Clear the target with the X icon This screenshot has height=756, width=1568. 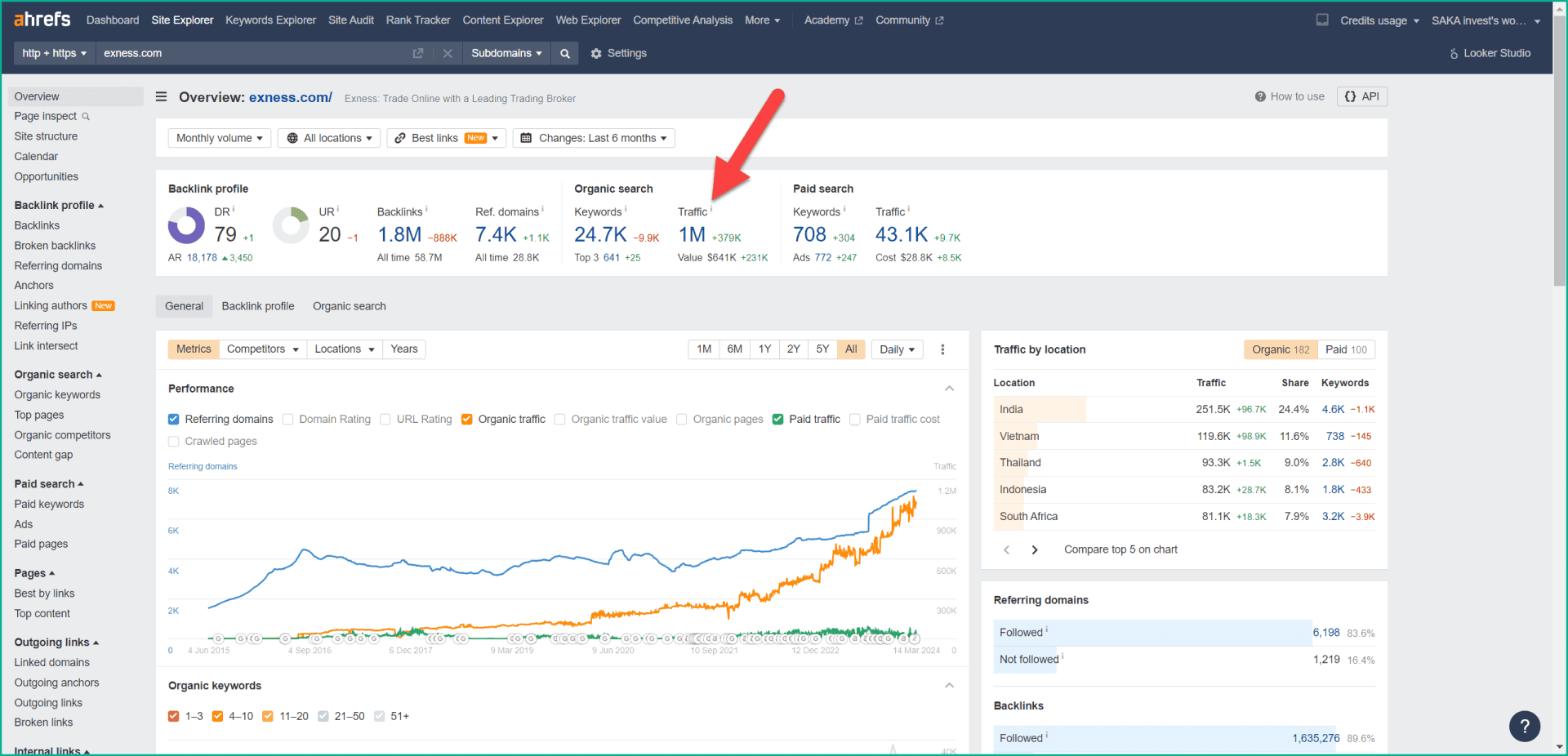pos(448,53)
